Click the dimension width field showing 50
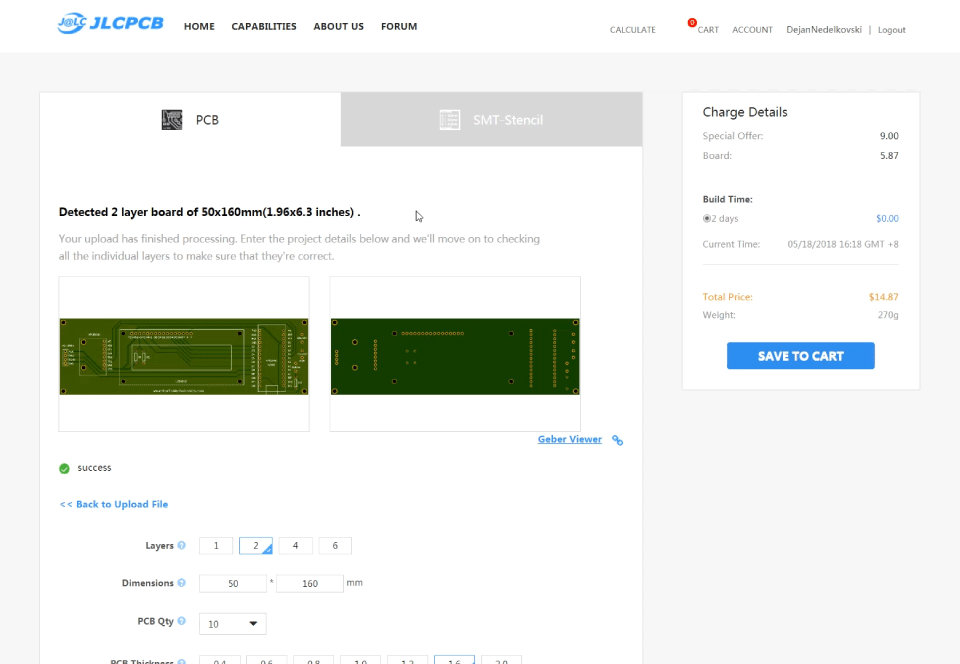The image size is (960, 664). coord(233,583)
